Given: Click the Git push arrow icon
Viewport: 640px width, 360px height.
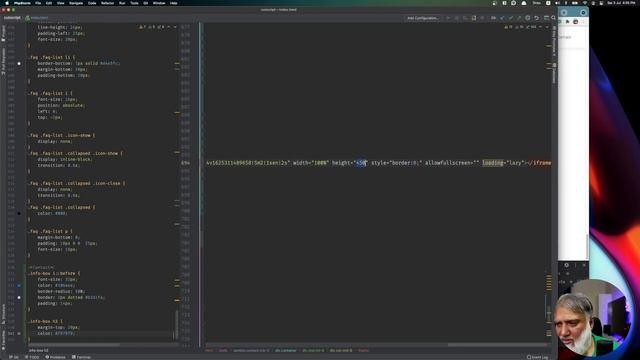Looking at the screenshot, I should pyautogui.click(x=519, y=18).
